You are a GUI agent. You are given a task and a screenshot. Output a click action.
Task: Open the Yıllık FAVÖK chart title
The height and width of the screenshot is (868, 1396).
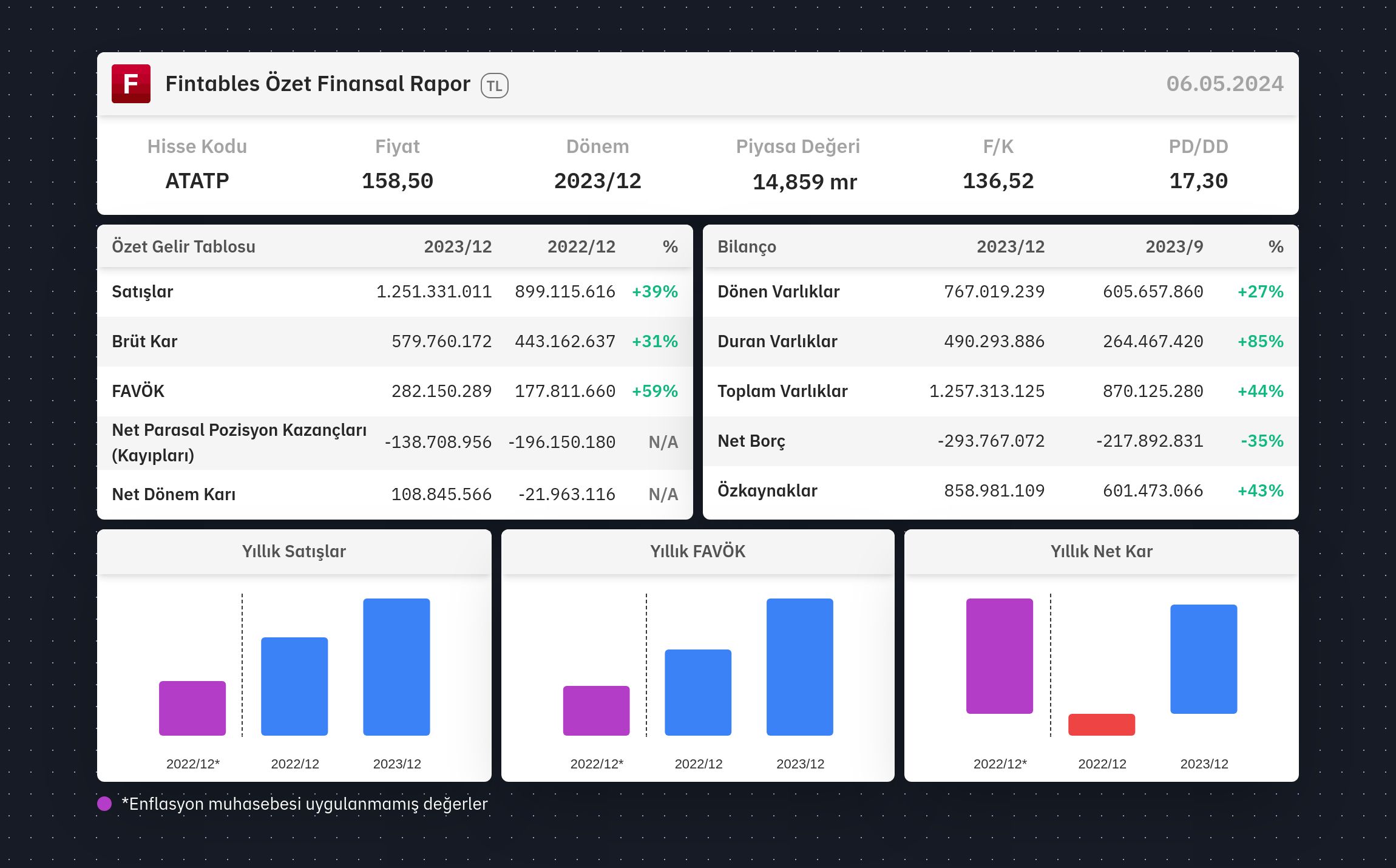pyautogui.click(x=697, y=551)
